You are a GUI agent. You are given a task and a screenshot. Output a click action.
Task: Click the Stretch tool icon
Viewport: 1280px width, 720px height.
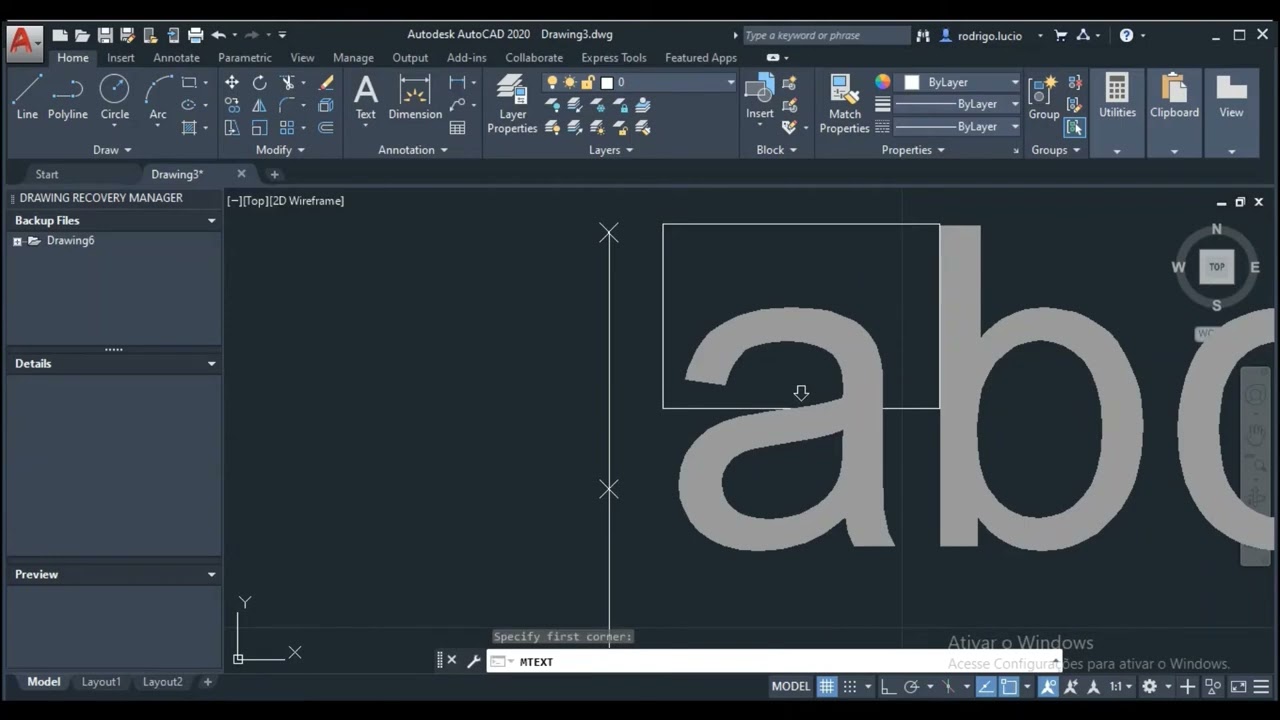pos(232,128)
